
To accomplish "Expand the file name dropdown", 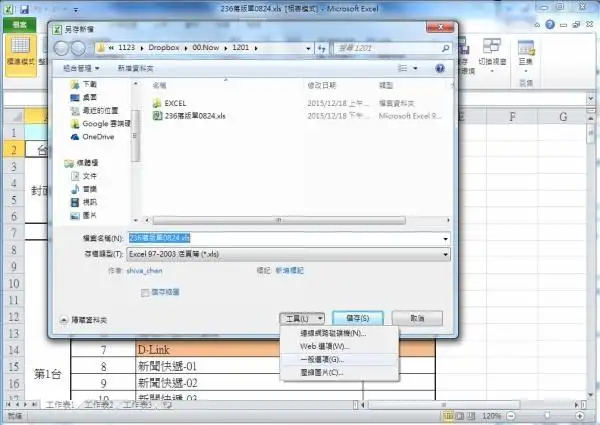I will tap(444, 238).
